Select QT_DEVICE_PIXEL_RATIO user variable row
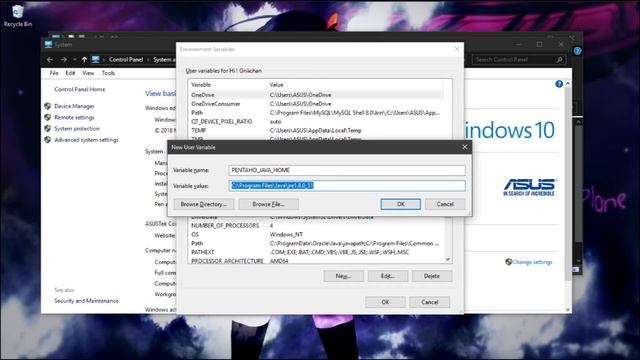The image size is (640, 360). (316, 122)
